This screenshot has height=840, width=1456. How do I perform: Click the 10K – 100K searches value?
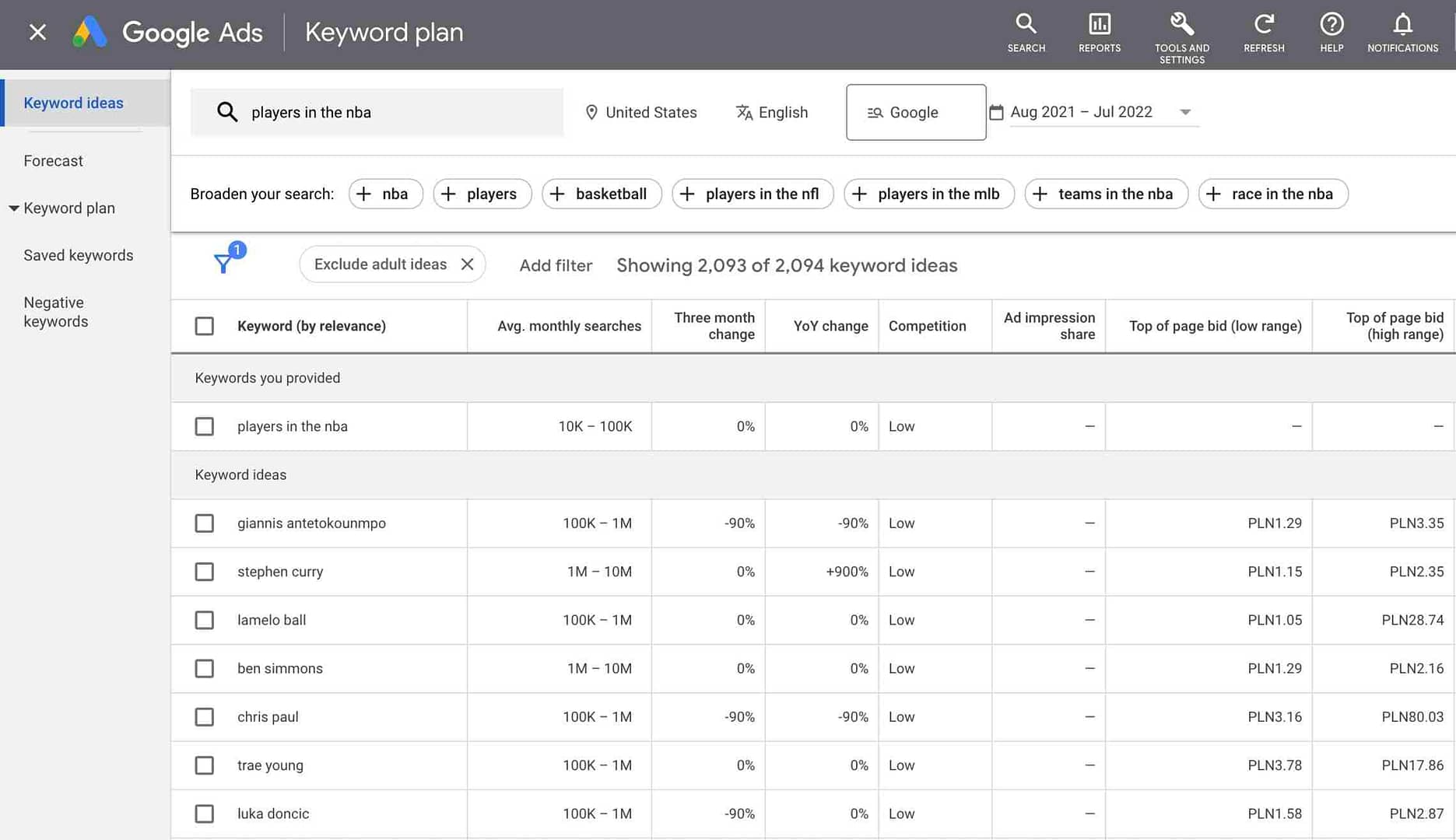tap(595, 426)
